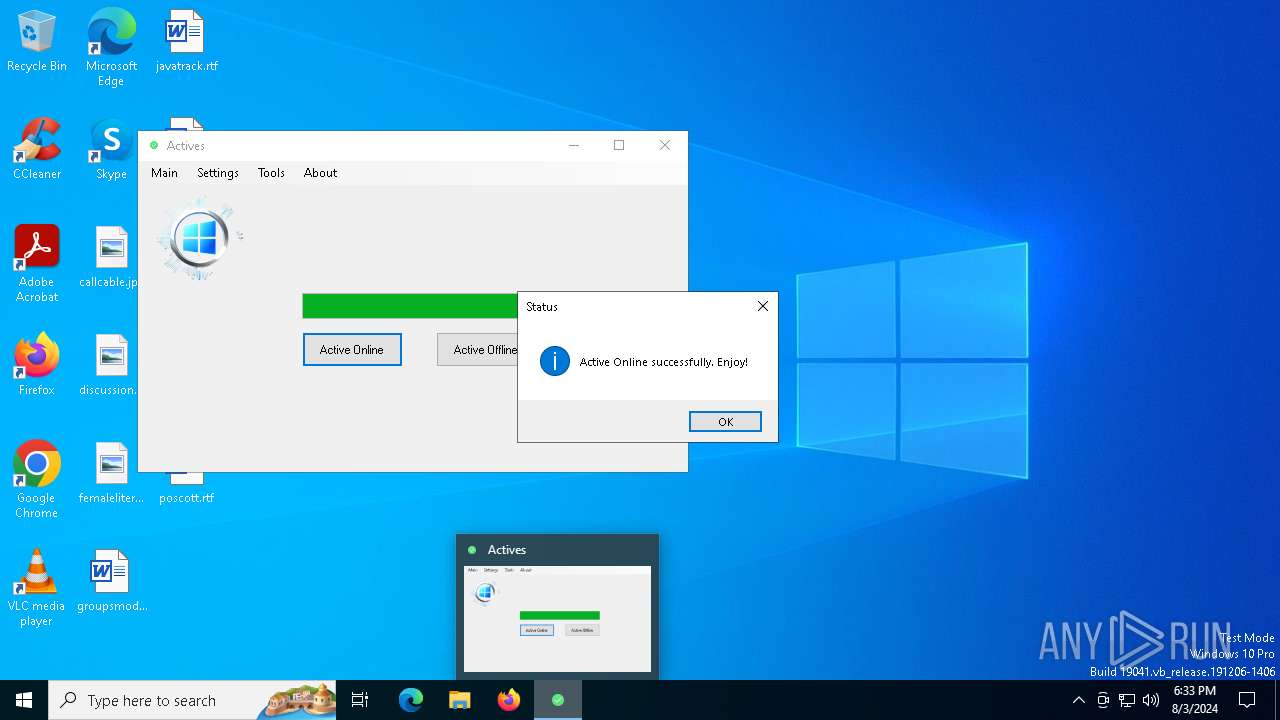Image resolution: width=1280 pixels, height=720 pixels.
Task: Select the VLC media player shortcut
Action: point(37,588)
